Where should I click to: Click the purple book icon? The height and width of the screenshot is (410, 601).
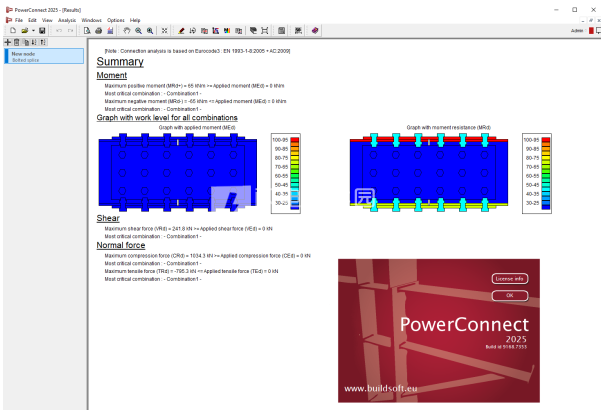click(315, 31)
